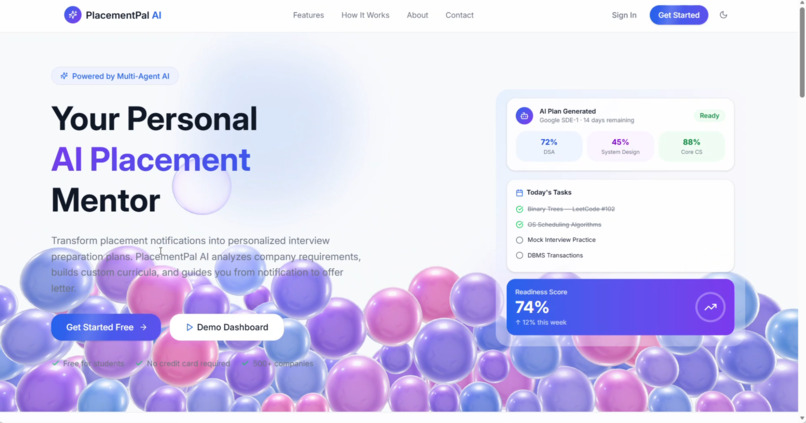The image size is (806, 423).
Task: Click the Get Started Free button
Action: [106, 327]
